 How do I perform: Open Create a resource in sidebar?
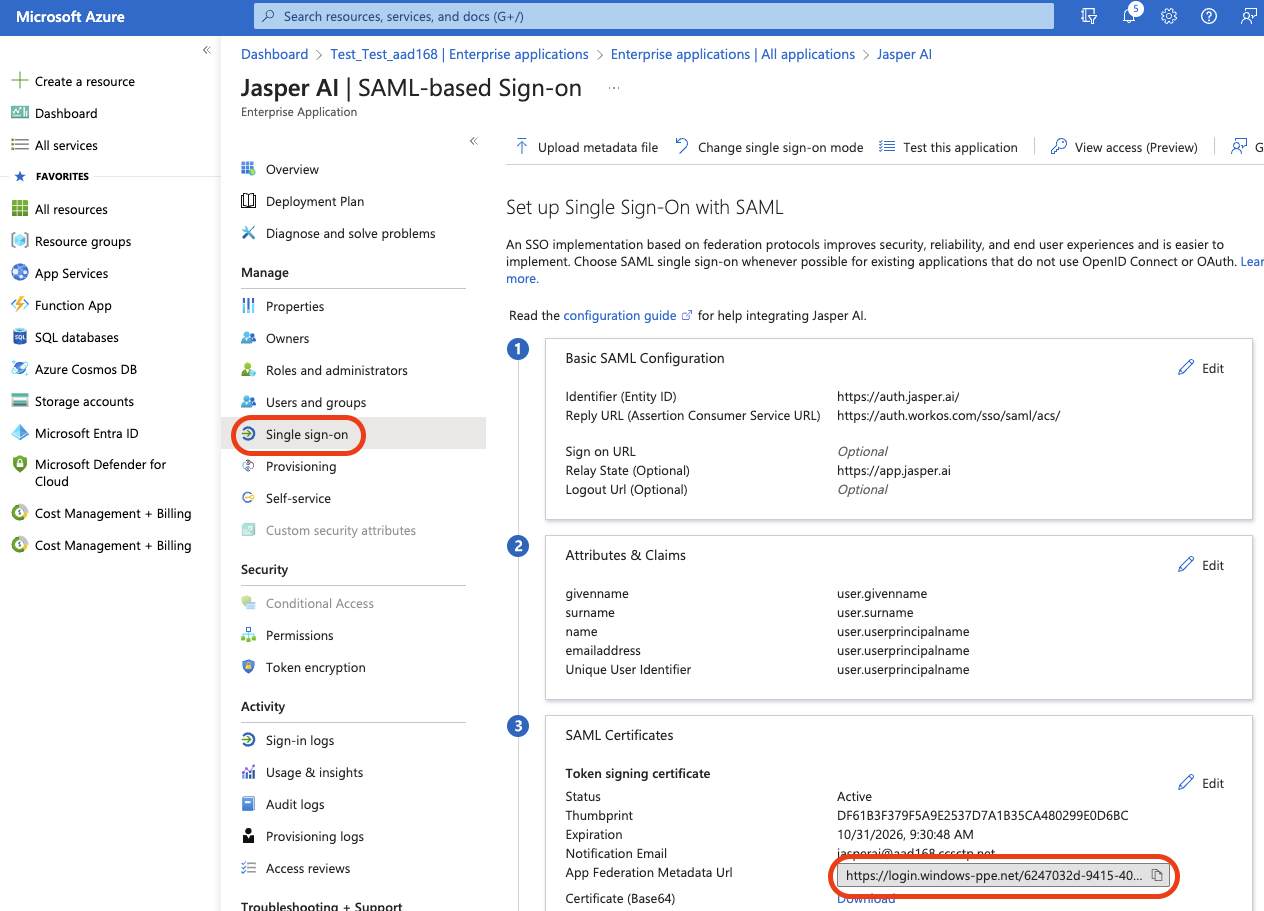84,82
